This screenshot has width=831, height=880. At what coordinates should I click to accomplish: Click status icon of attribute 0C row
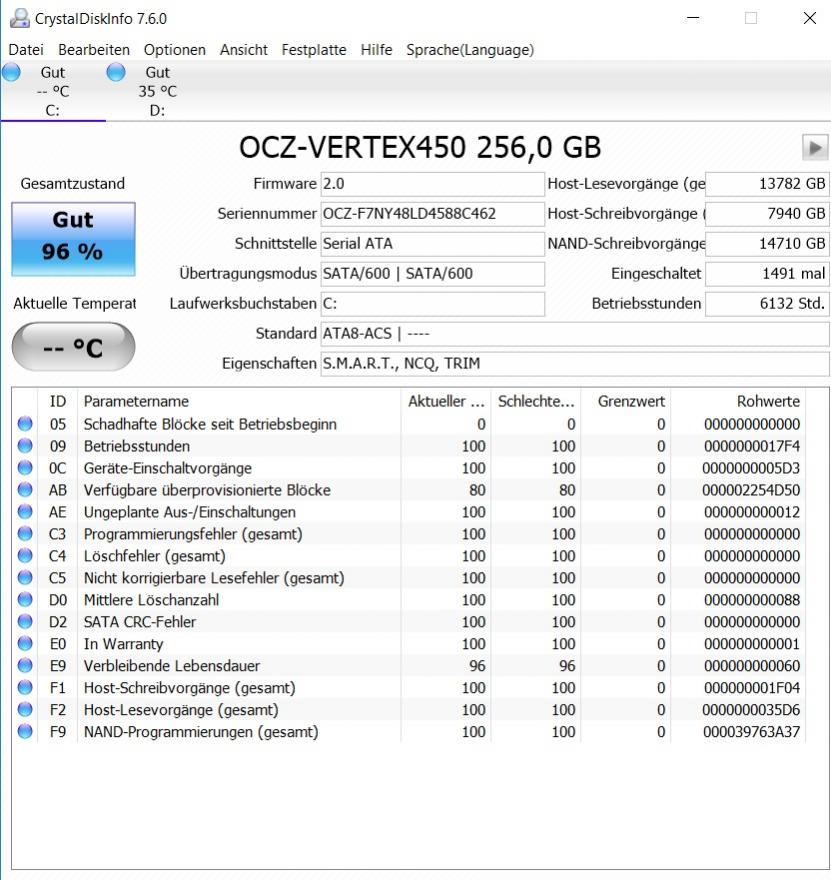(x=25, y=468)
